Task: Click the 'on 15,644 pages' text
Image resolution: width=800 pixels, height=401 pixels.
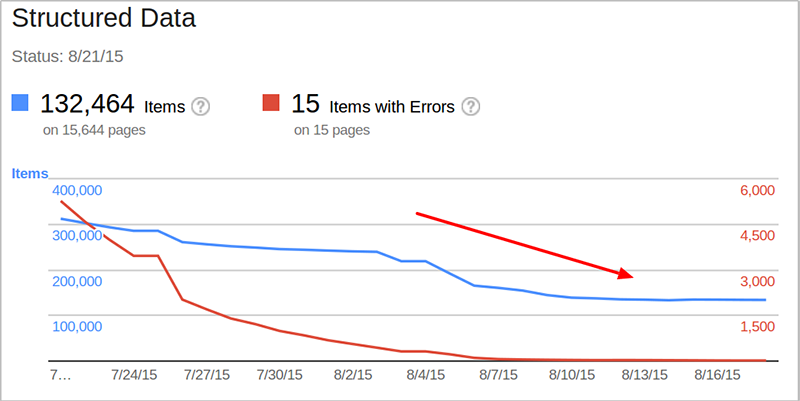Action: pos(94,130)
